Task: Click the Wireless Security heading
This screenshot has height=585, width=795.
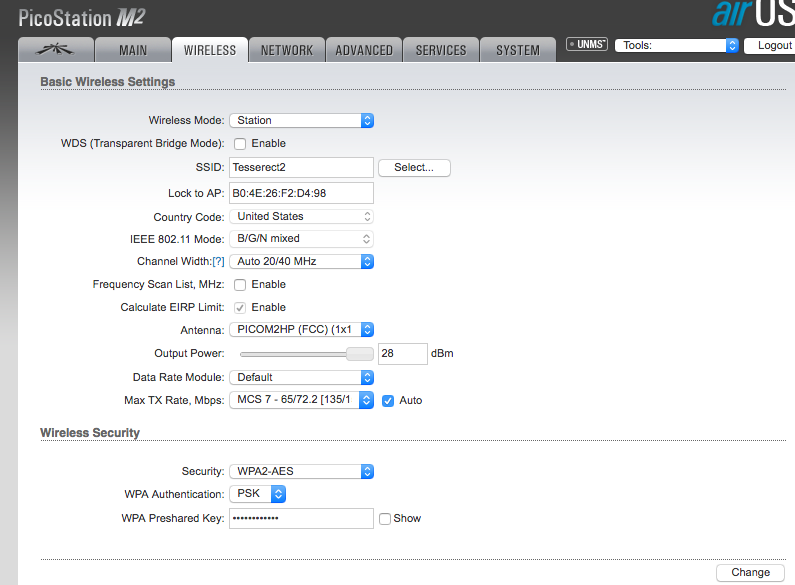Action: [x=90, y=432]
